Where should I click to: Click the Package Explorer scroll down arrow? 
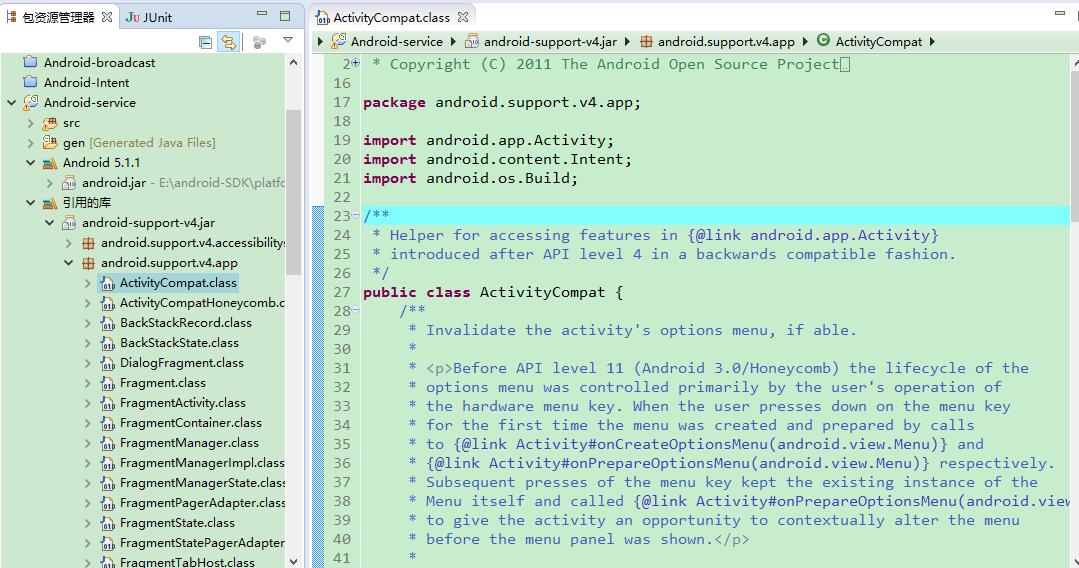click(294, 561)
